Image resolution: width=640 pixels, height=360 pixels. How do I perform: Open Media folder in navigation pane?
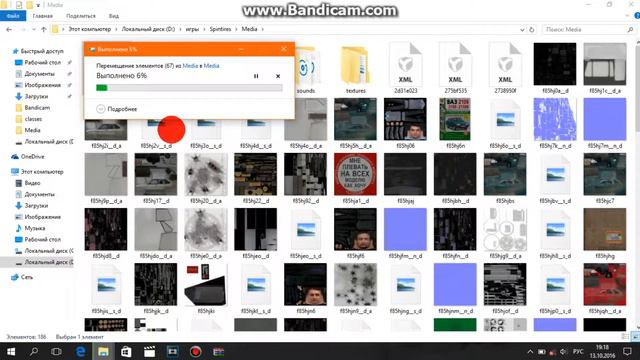pyautogui.click(x=32, y=130)
